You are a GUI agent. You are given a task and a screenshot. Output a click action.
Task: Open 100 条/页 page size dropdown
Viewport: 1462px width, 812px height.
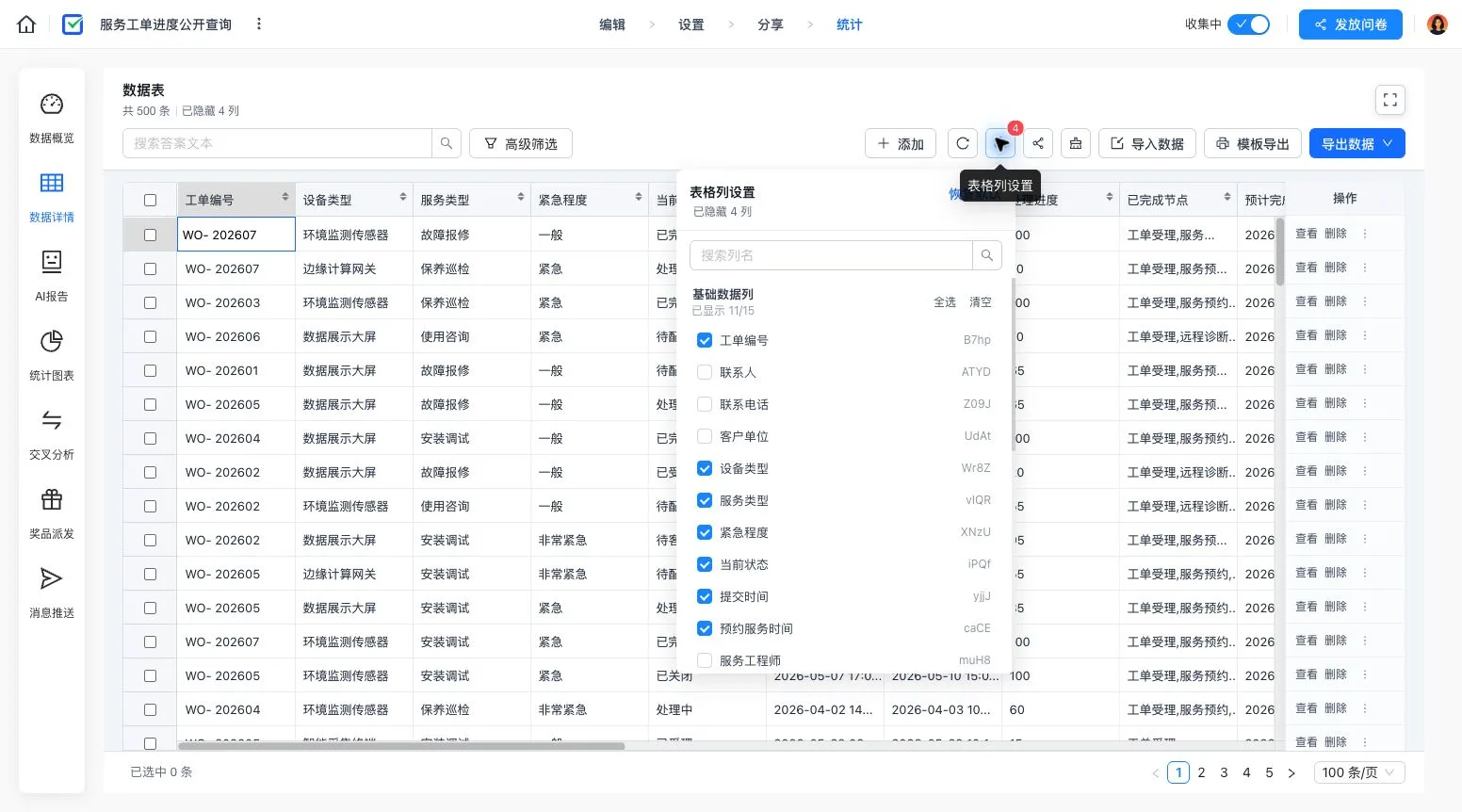pos(1359,772)
